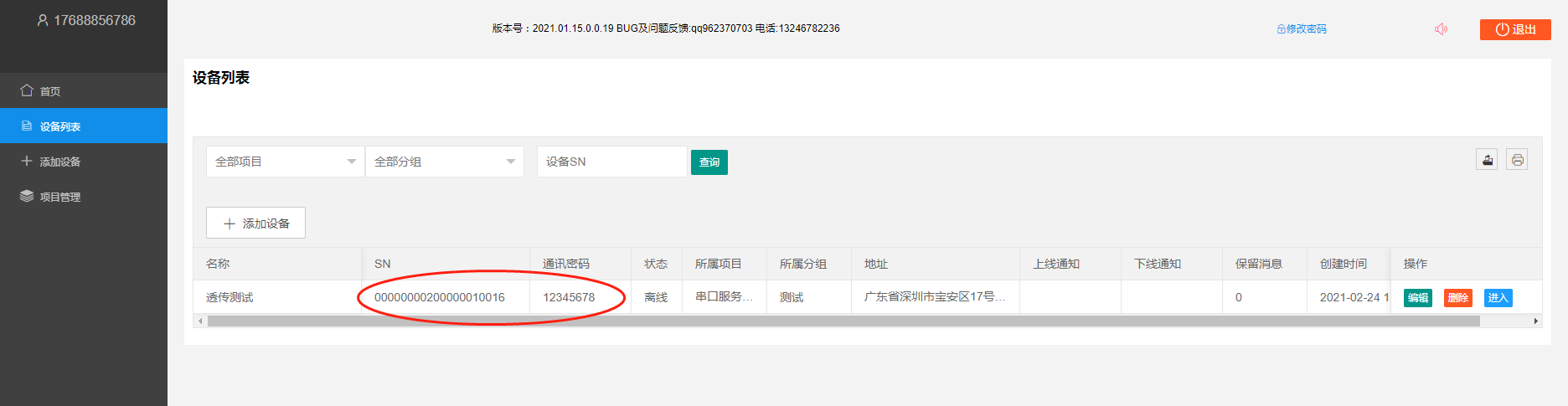Click the print icon above the table
Image resolution: width=1568 pixels, height=406 pixels.
click(1517, 160)
